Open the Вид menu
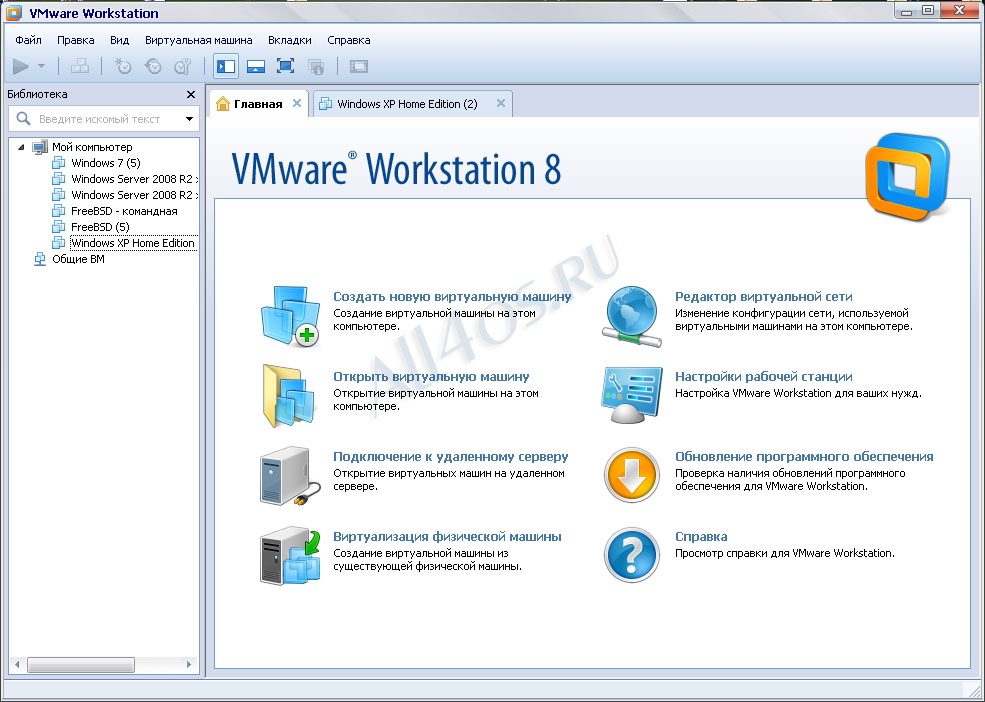The image size is (985, 702). [119, 40]
